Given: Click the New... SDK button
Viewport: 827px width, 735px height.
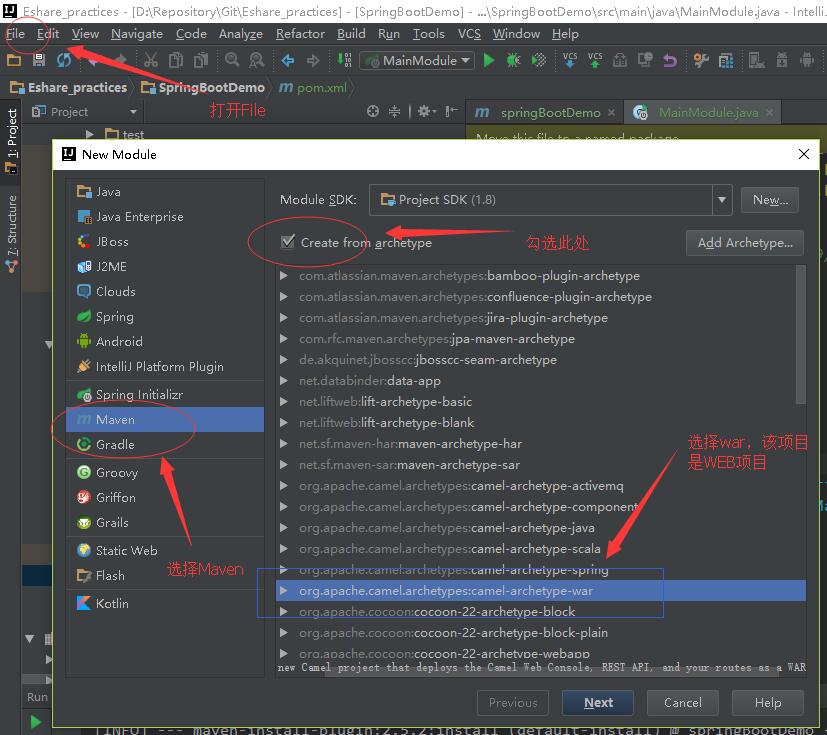Looking at the screenshot, I should pyautogui.click(x=770, y=200).
